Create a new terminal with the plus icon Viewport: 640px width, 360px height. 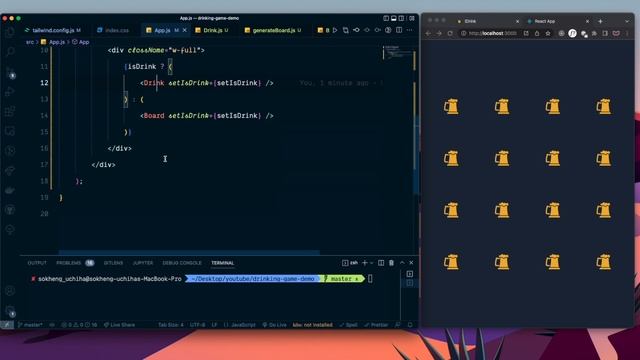coord(364,263)
